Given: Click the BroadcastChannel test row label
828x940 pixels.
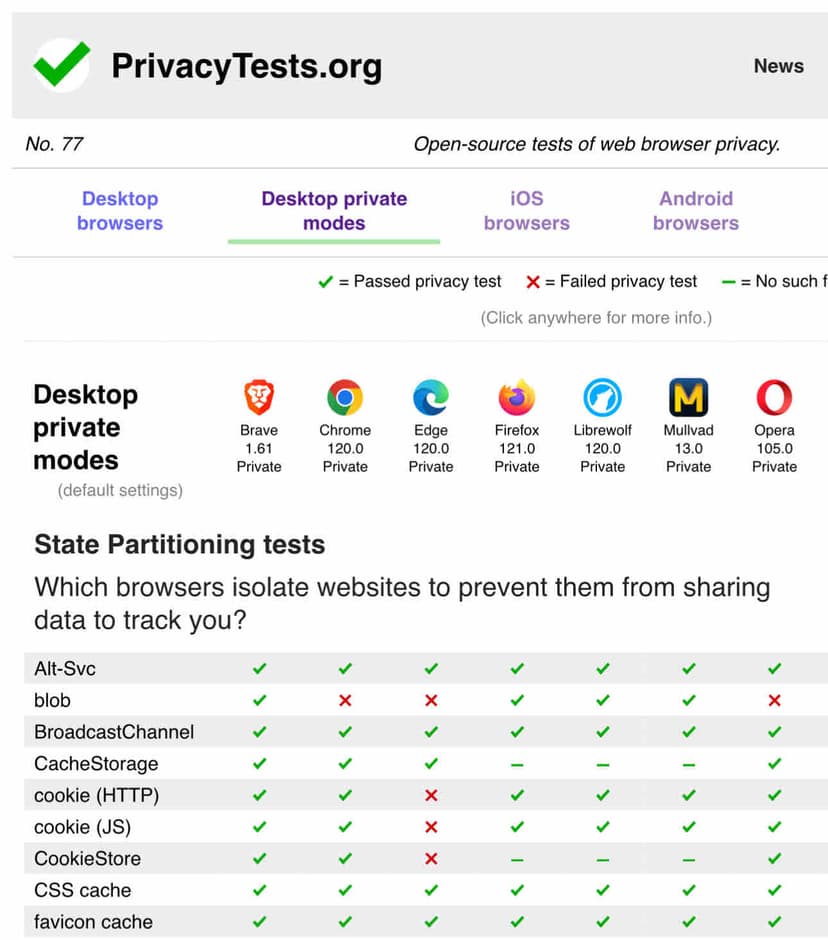Looking at the screenshot, I should 114,732.
